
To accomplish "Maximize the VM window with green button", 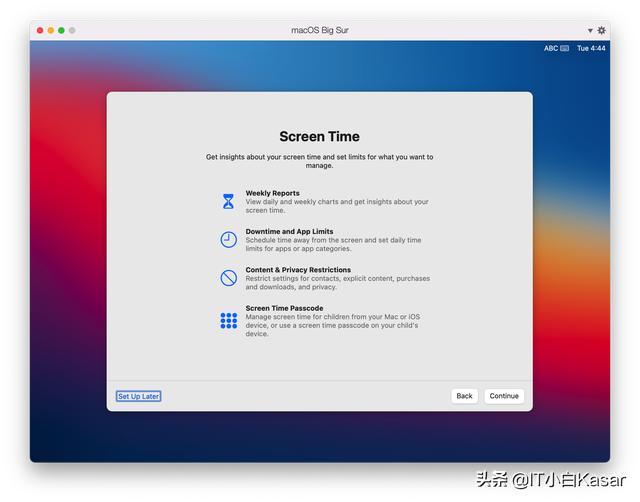I will 61,30.
